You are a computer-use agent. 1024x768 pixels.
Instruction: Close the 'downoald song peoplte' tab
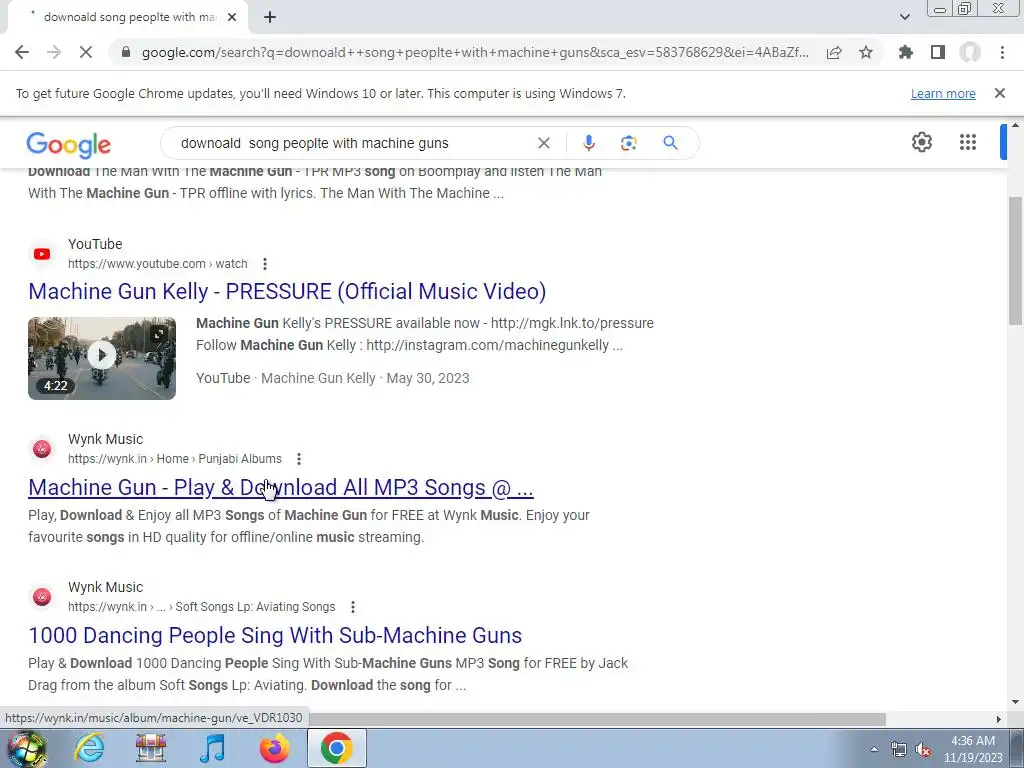pos(231,18)
